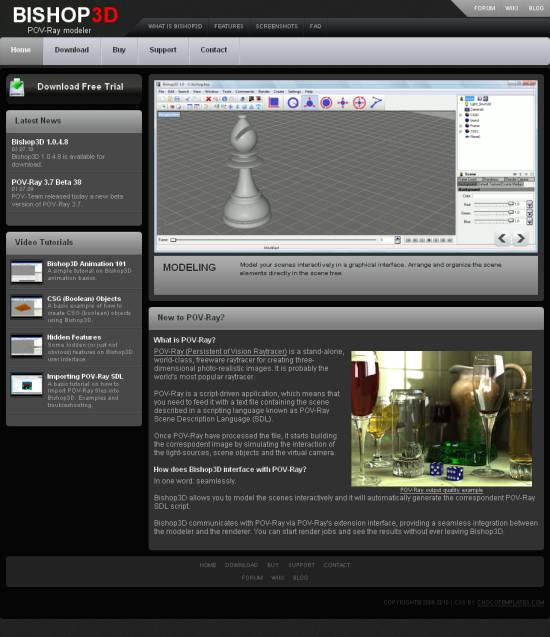
Task: Click the wine glasses render image
Action: point(442,418)
